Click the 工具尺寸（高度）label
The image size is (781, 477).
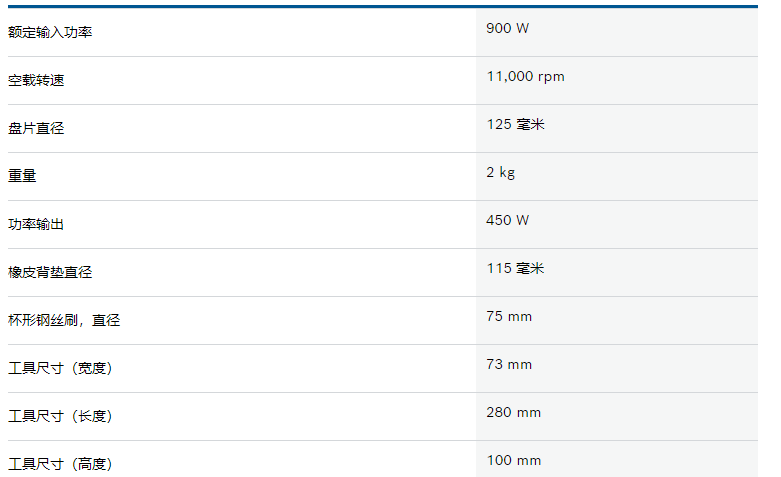(x=60, y=464)
